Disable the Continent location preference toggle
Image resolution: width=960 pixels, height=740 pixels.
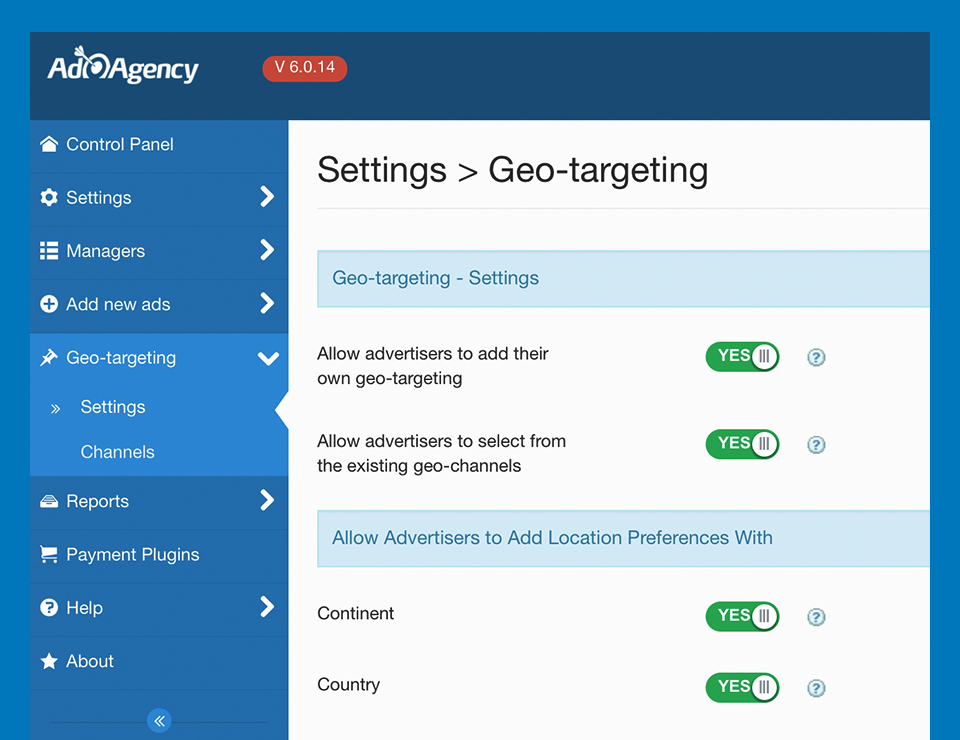(x=742, y=616)
